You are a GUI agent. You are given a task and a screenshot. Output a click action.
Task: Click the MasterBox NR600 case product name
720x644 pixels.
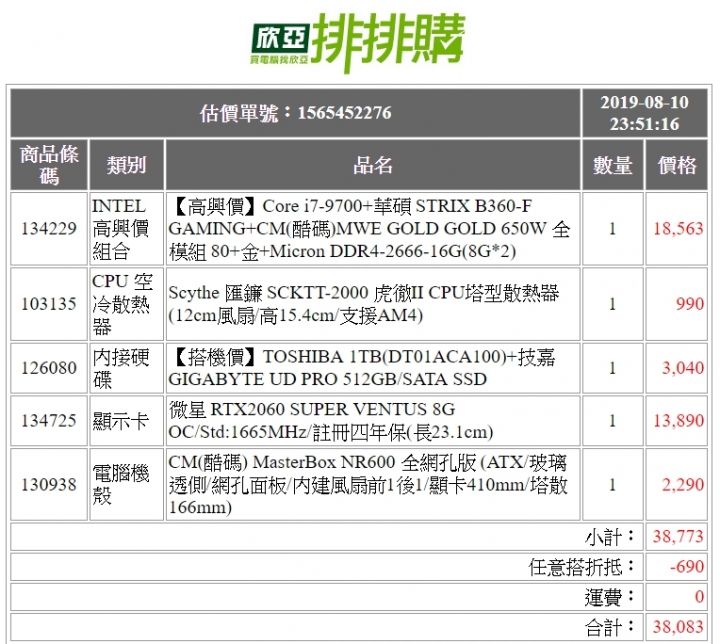368,485
